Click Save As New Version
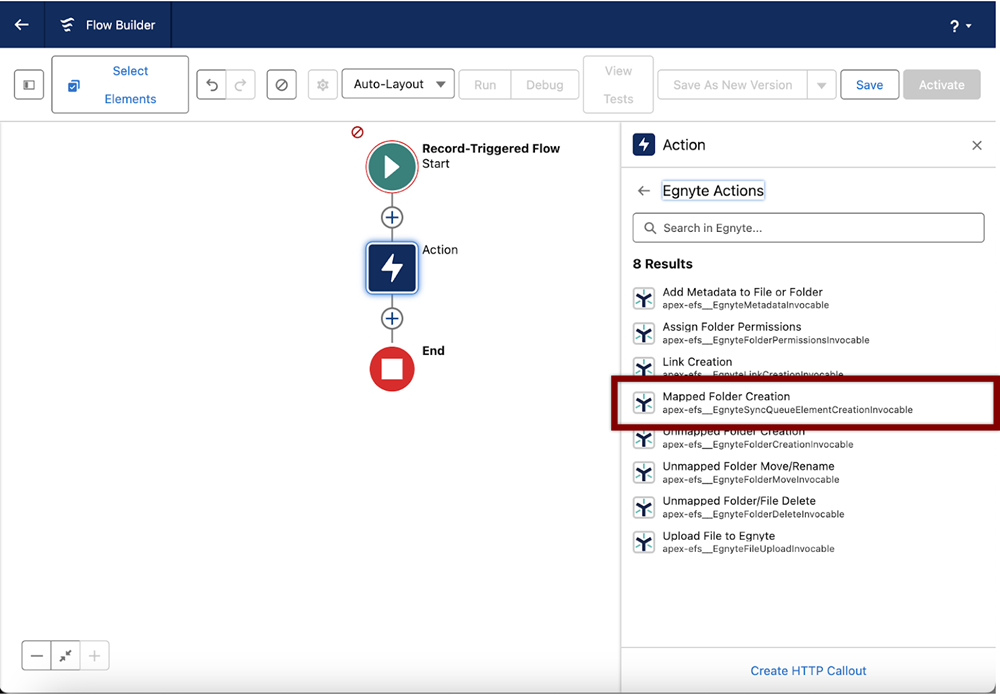The width and height of the screenshot is (1000, 698). point(732,85)
